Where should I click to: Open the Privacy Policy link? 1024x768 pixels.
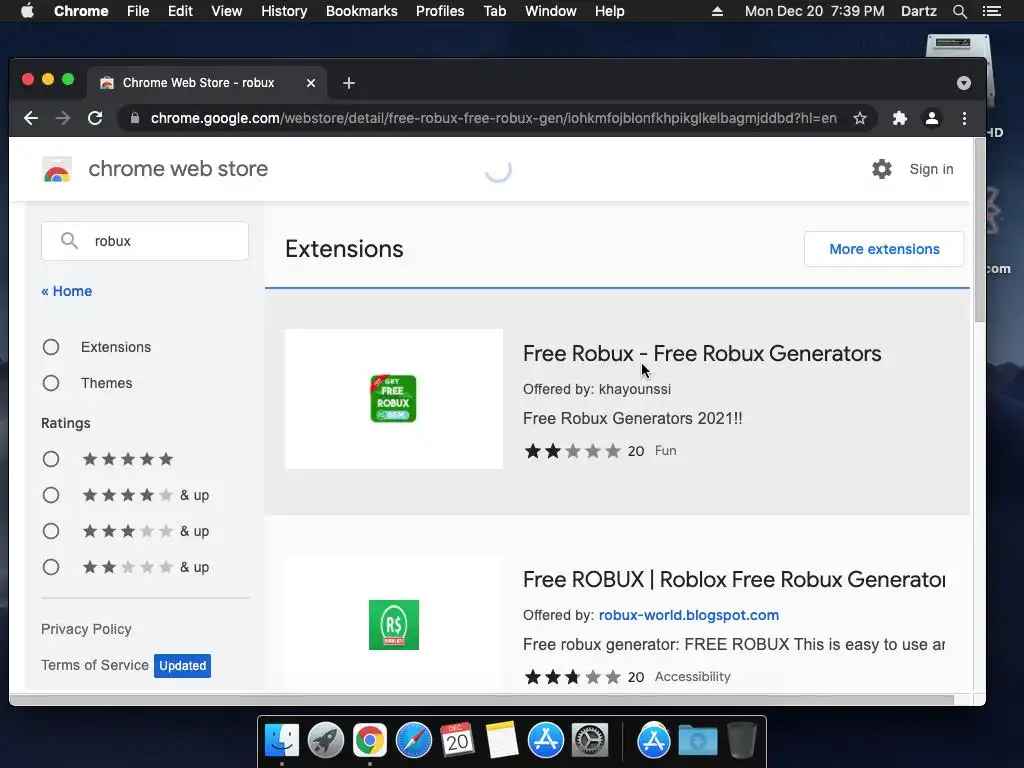[86, 629]
